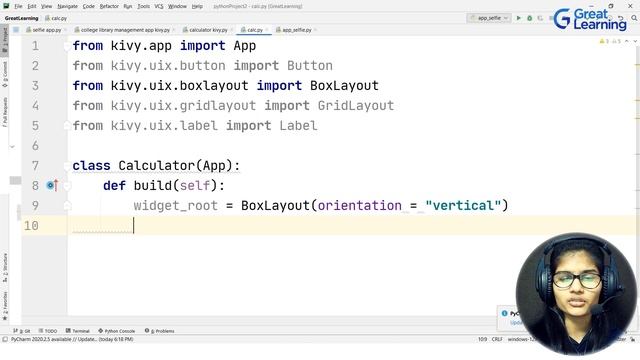Click the editor vertical scrollbar error stripe
640x360 pixels.
coord(638,176)
